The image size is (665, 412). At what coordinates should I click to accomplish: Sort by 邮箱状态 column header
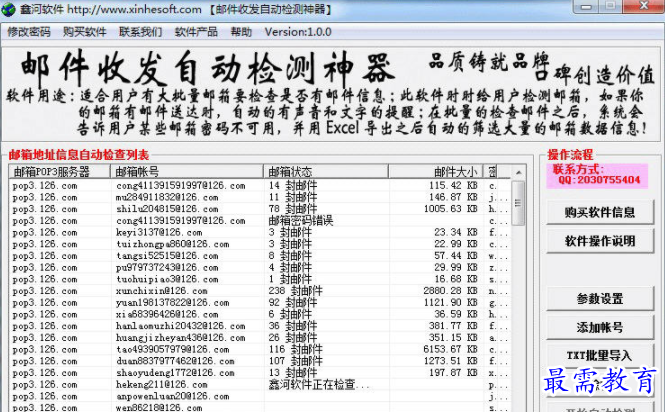pos(325,171)
